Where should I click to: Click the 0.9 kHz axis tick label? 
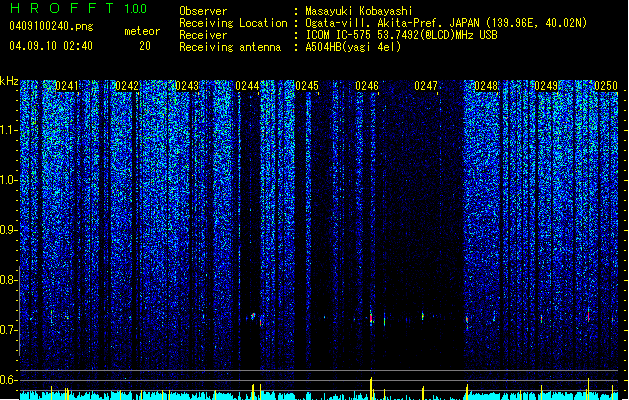click(x=9, y=230)
